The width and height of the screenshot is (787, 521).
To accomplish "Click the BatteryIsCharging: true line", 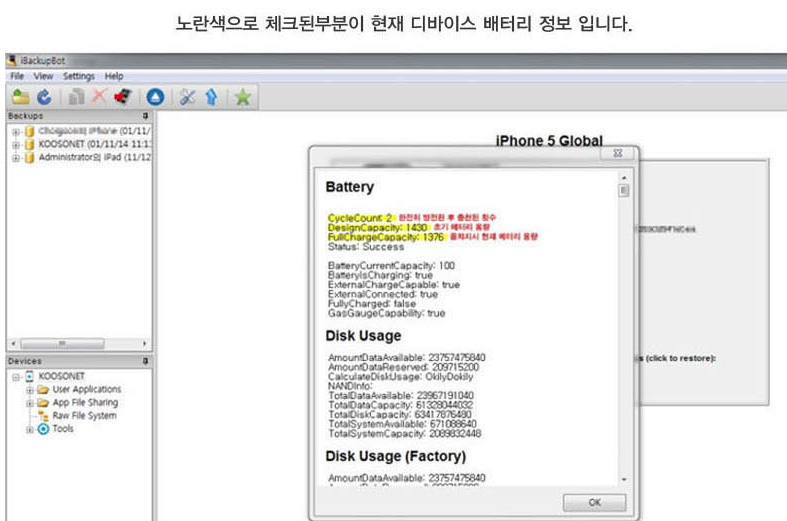I will pos(380,275).
